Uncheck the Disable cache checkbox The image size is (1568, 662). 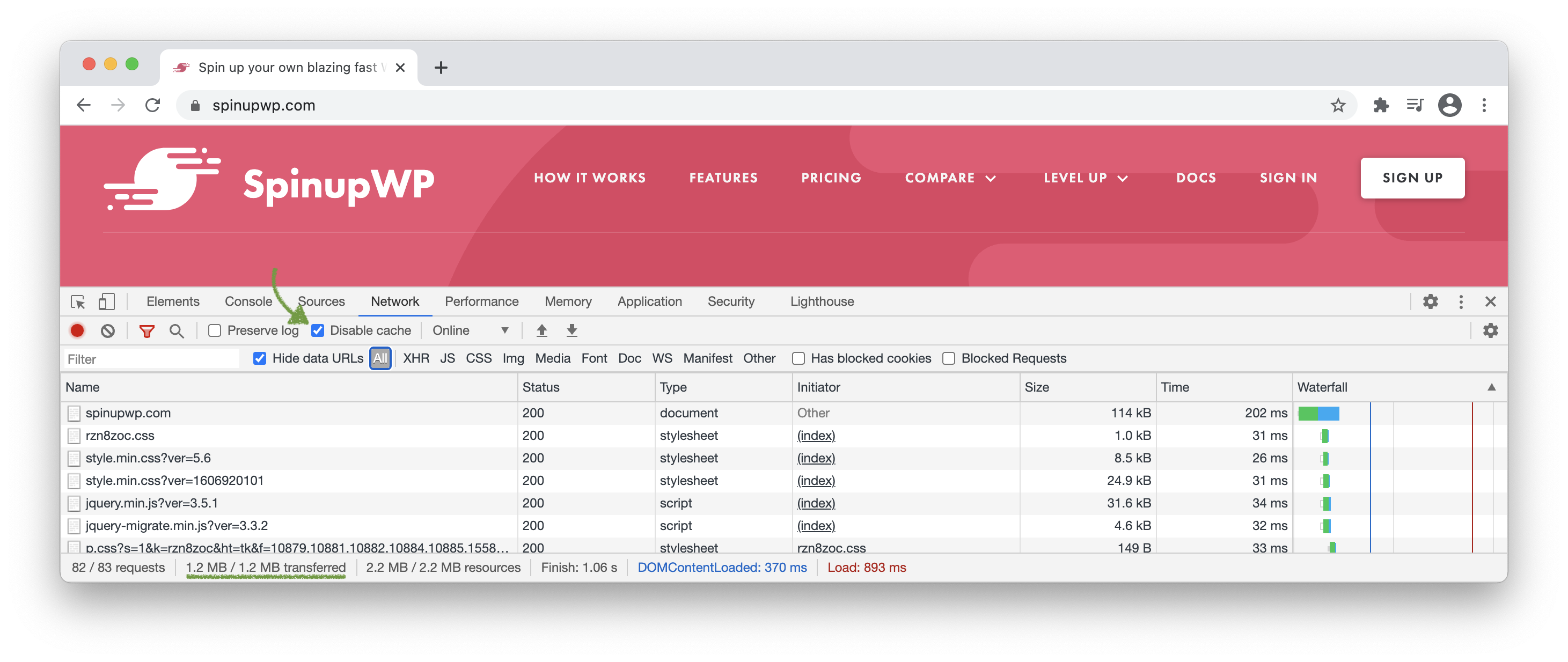pos(317,330)
